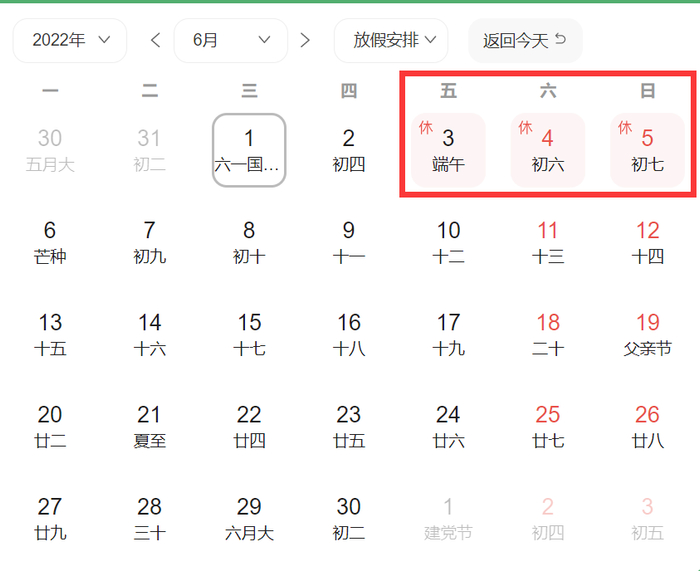Screen dimensions: 700x571
Task: Choose June 10 十二 Friday
Action: [x=448, y=242]
